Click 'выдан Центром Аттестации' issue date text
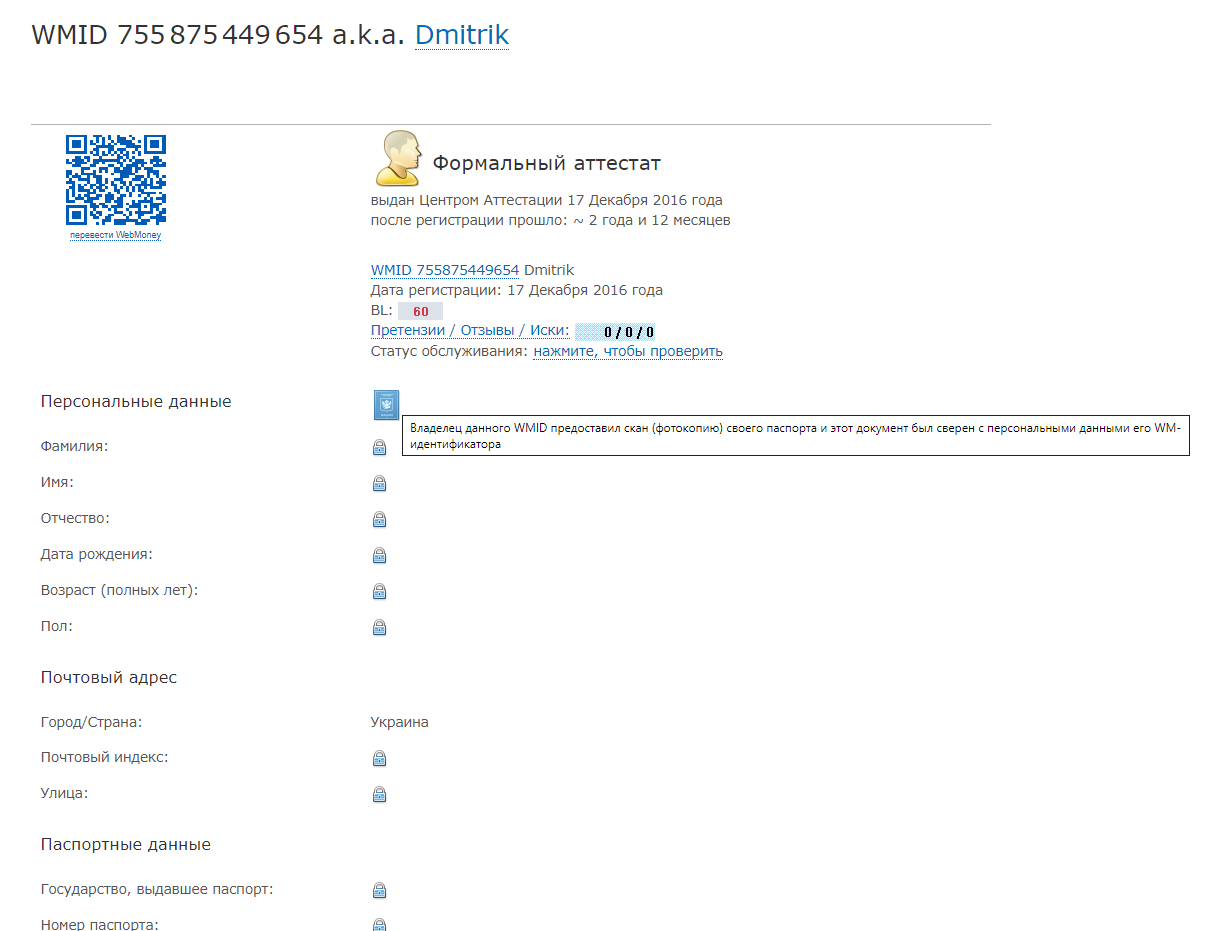Image resolution: width=1229 pixels, height=931 pixels. click(x=547, y=200)
